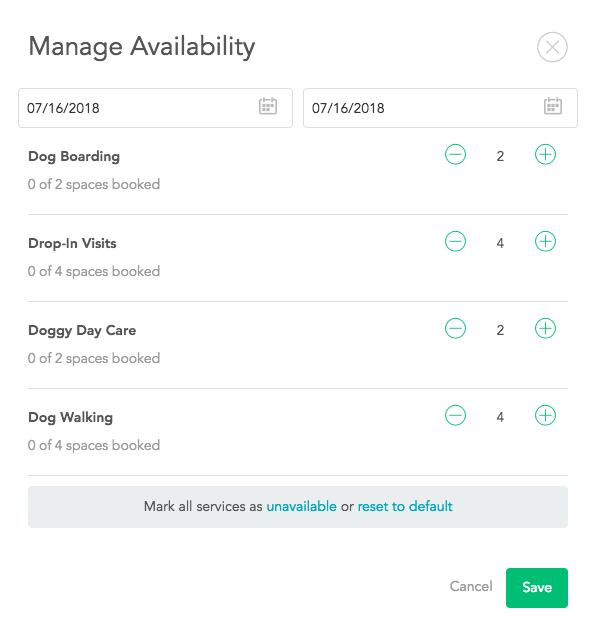Reduce Drop-In Visits spaces using minus
The image size is (594, 634).
click(x=455, y=241)
